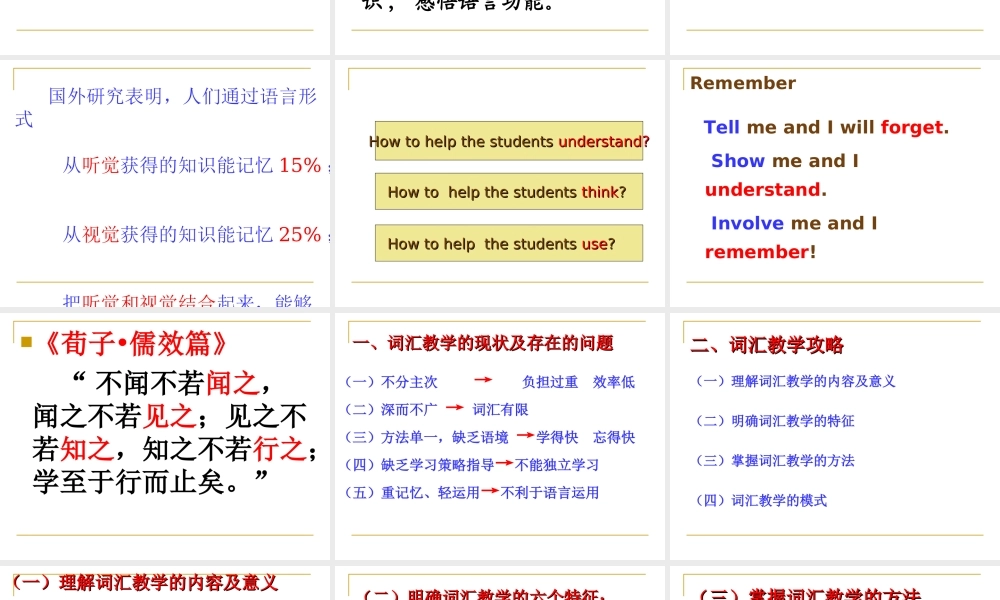
Task: Click the text 不利于语言运用
Action: 550,493
